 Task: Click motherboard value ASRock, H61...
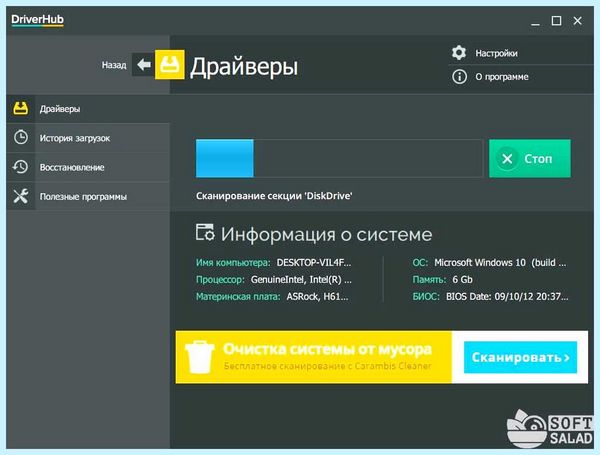coord(318,297)
